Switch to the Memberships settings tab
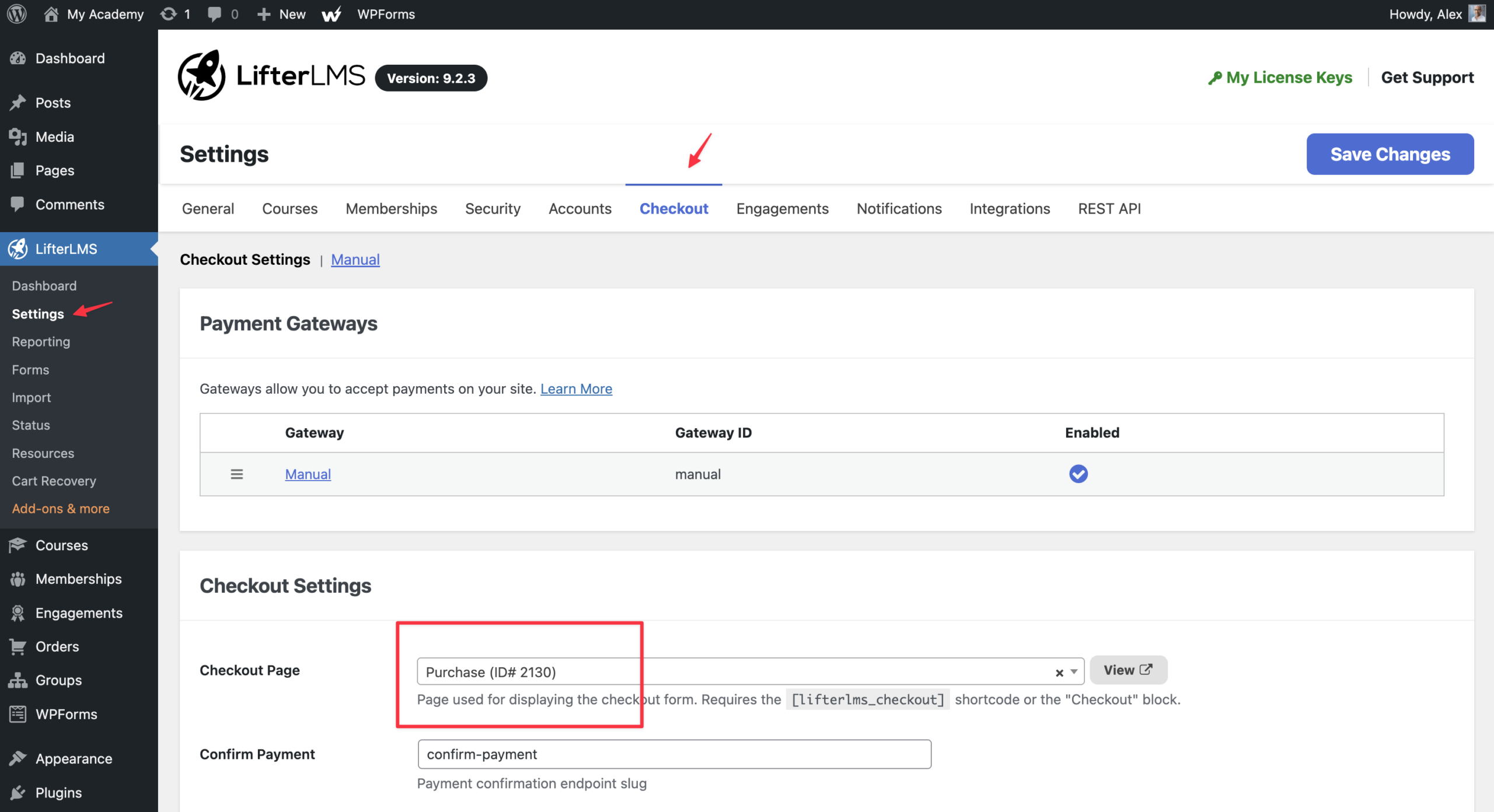The width and height of the screenshot is (1494, 812). coord(391,208)
